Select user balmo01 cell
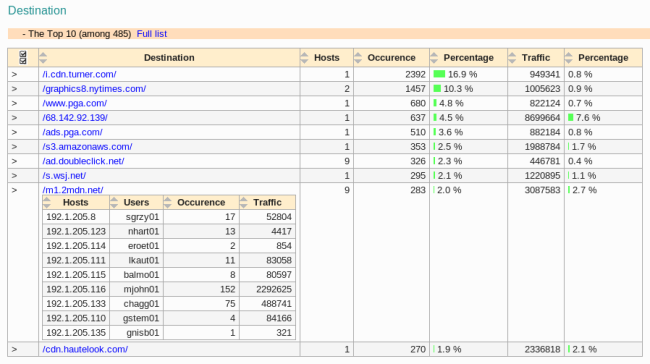The image size is (650, 364). tap(136, 275)
